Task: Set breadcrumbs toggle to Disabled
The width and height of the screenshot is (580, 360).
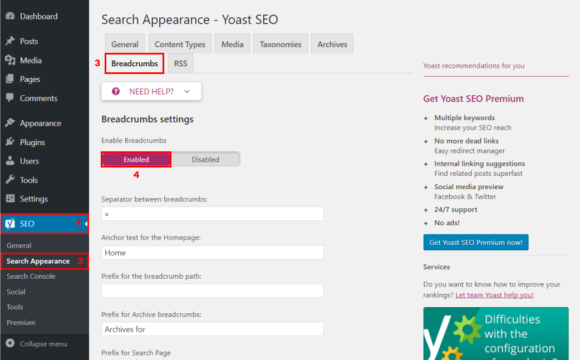Action: pos(205,159)
